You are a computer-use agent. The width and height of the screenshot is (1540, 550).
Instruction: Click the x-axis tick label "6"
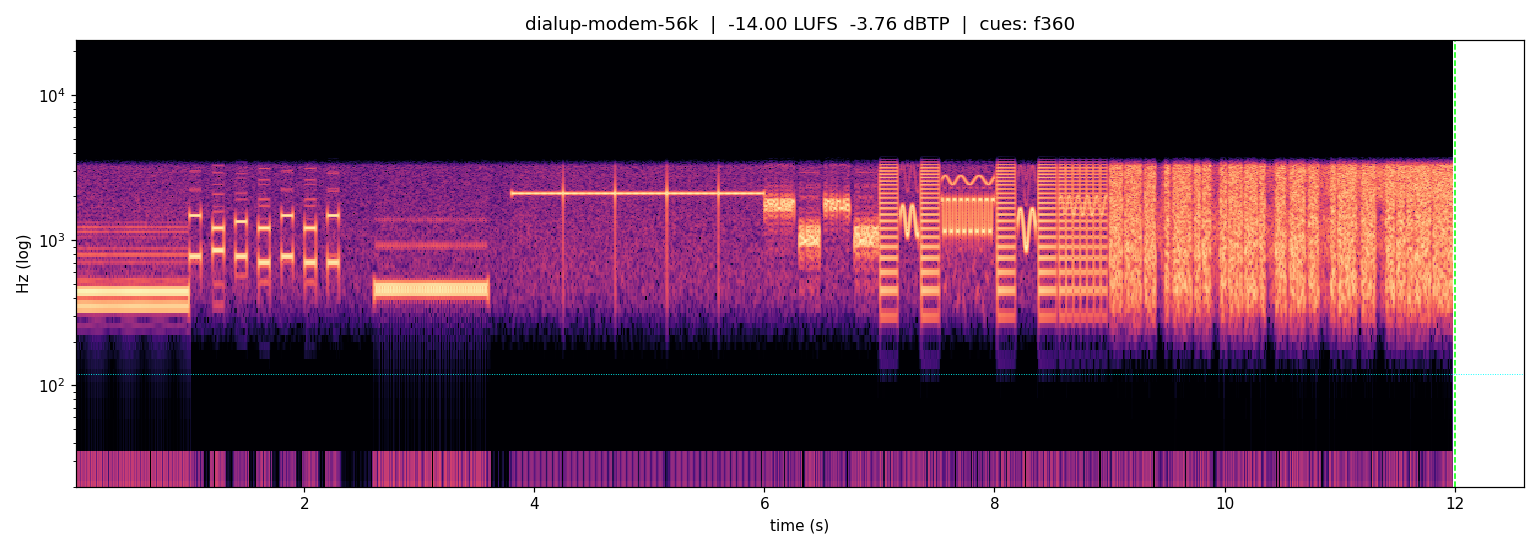[764, 505]
